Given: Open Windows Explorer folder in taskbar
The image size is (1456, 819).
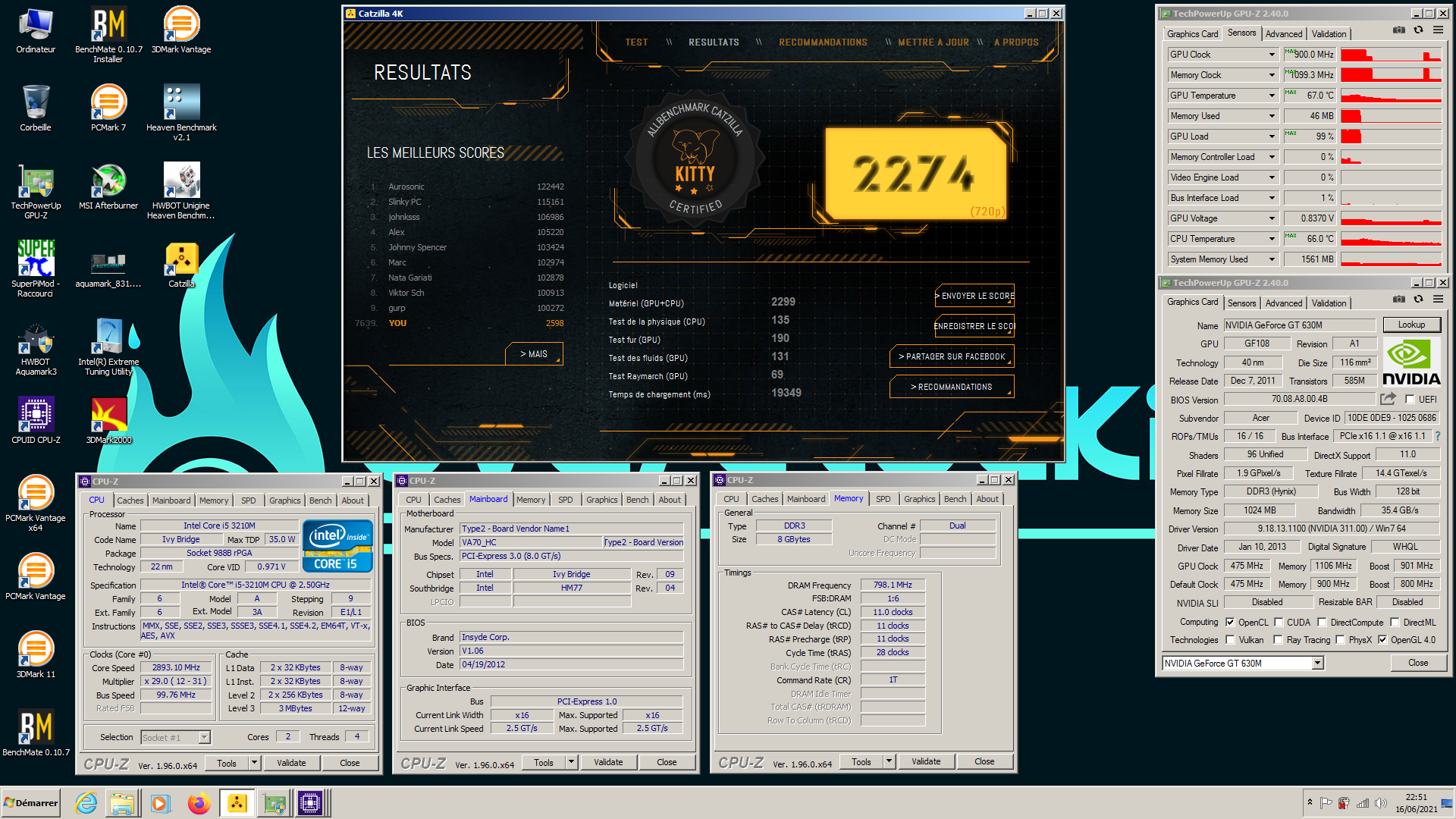Looking at the screenshot, I should [122, 802].
